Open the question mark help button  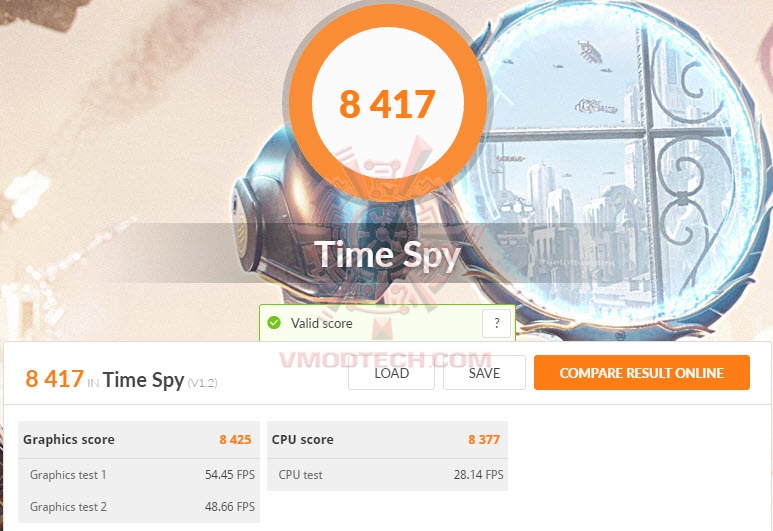(x=496, y=323)
